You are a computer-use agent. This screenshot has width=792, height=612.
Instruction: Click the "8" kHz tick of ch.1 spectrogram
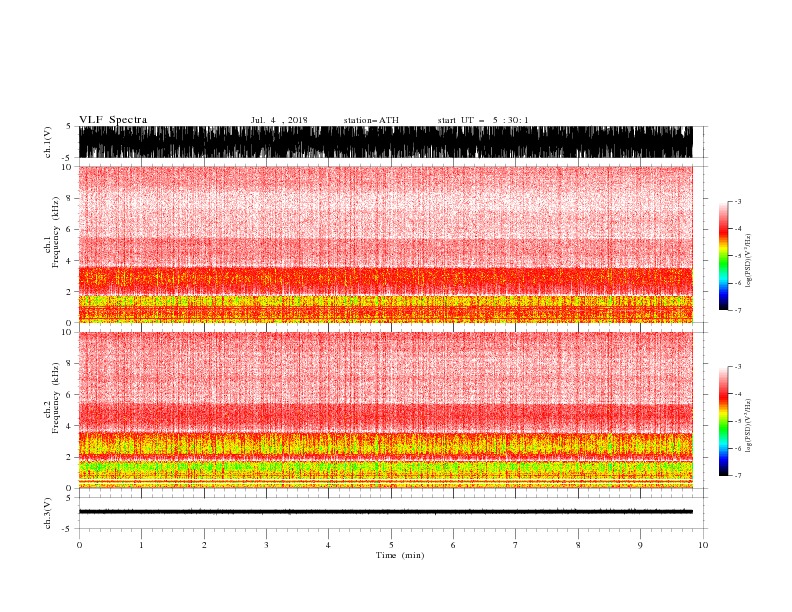coord(69,198)
